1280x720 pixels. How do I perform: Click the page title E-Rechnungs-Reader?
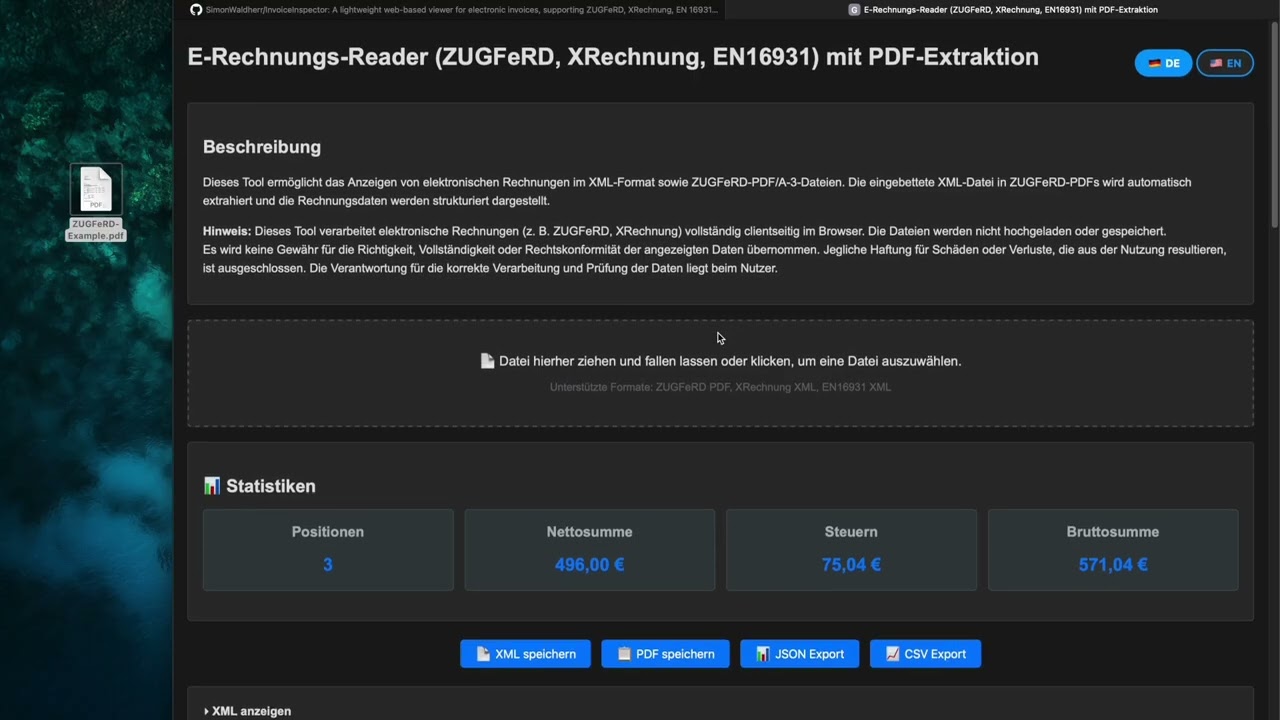click(613, 57)
